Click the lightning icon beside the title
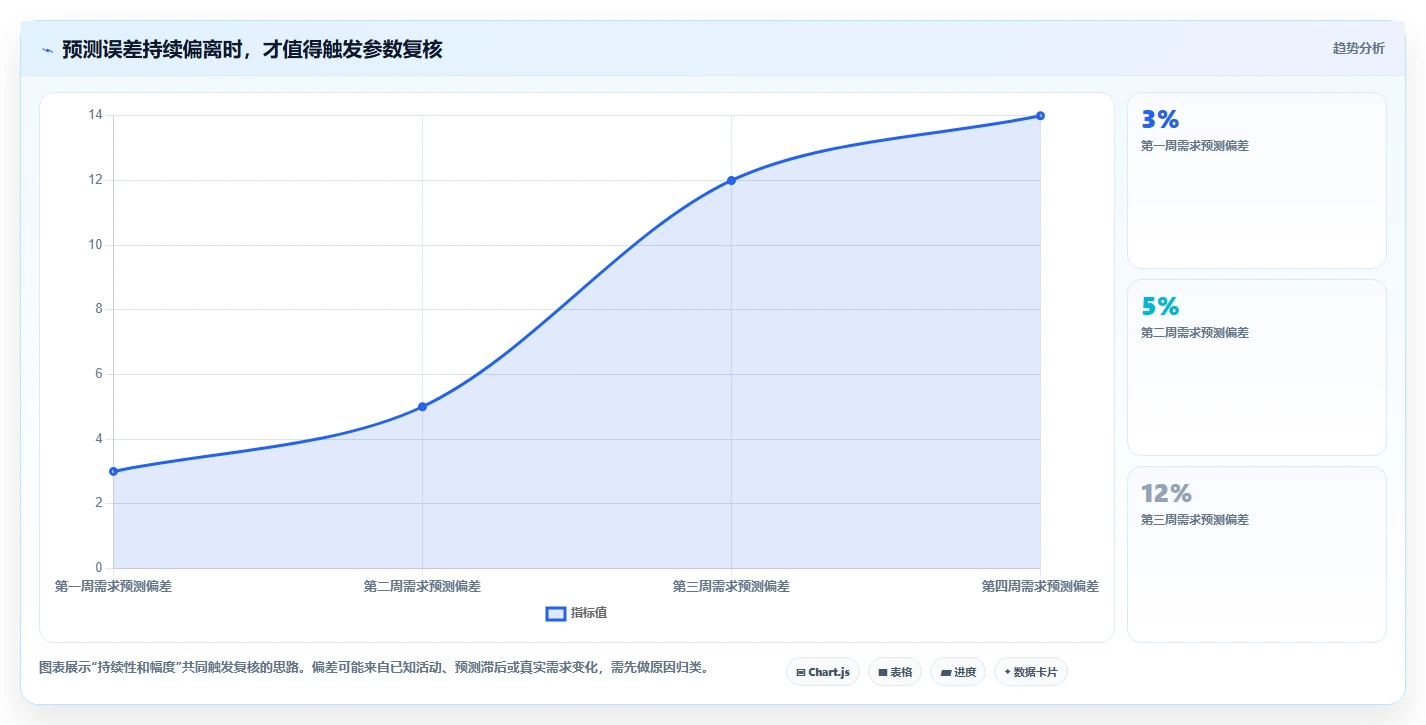Screen dimensions: 1426x725 47,50
